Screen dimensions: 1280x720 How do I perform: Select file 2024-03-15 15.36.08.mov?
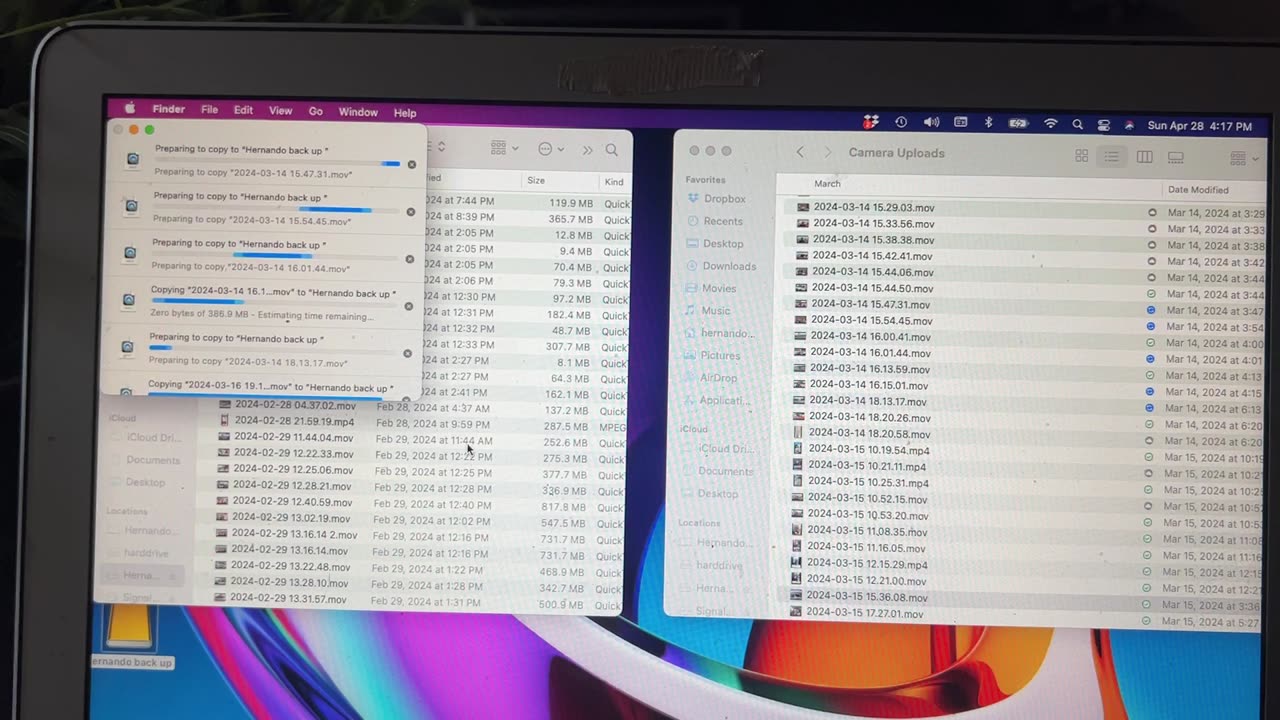click(866, 597)
